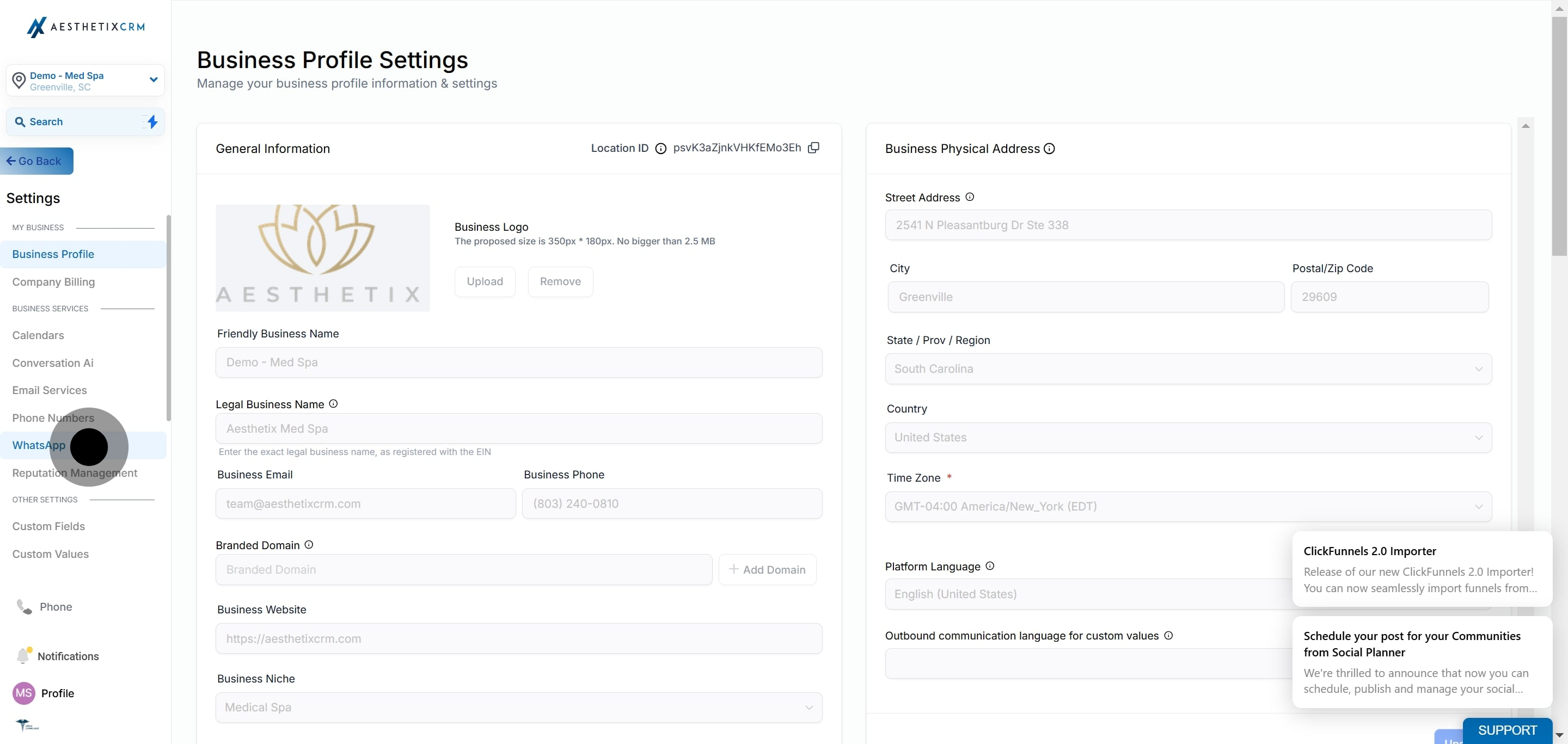Go to Calendars settings

pyautogui.click(x=38, y=335)
